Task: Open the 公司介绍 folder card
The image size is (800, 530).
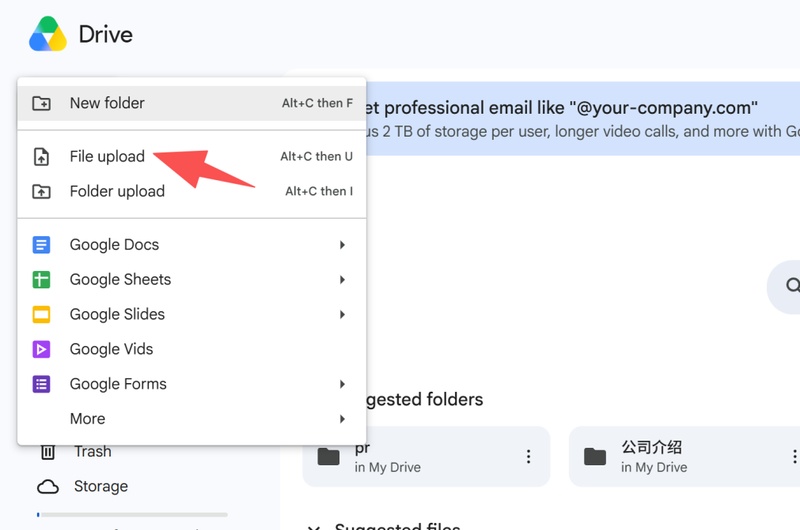Action: point(684,457)
